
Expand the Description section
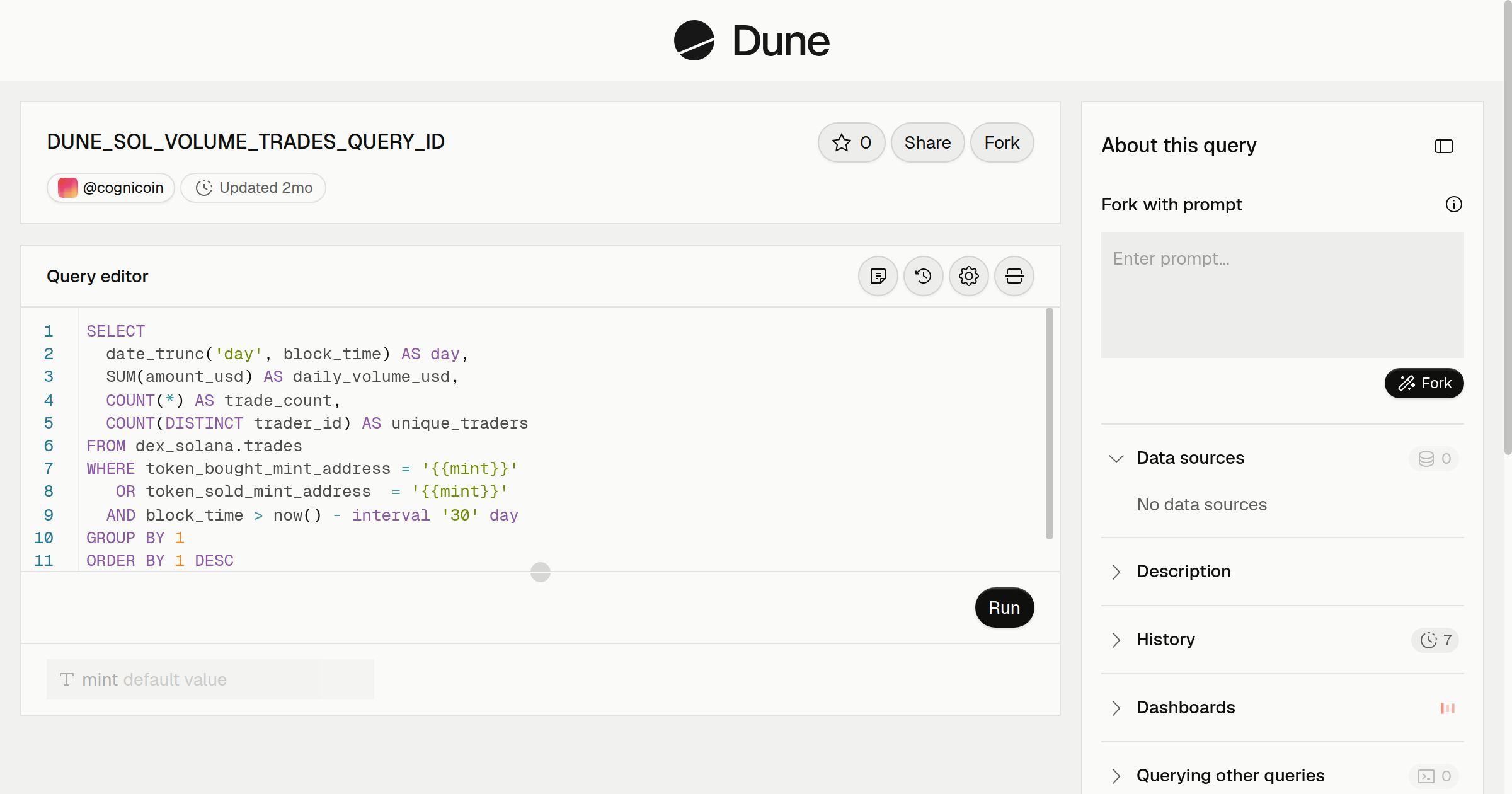point(1116,572)
